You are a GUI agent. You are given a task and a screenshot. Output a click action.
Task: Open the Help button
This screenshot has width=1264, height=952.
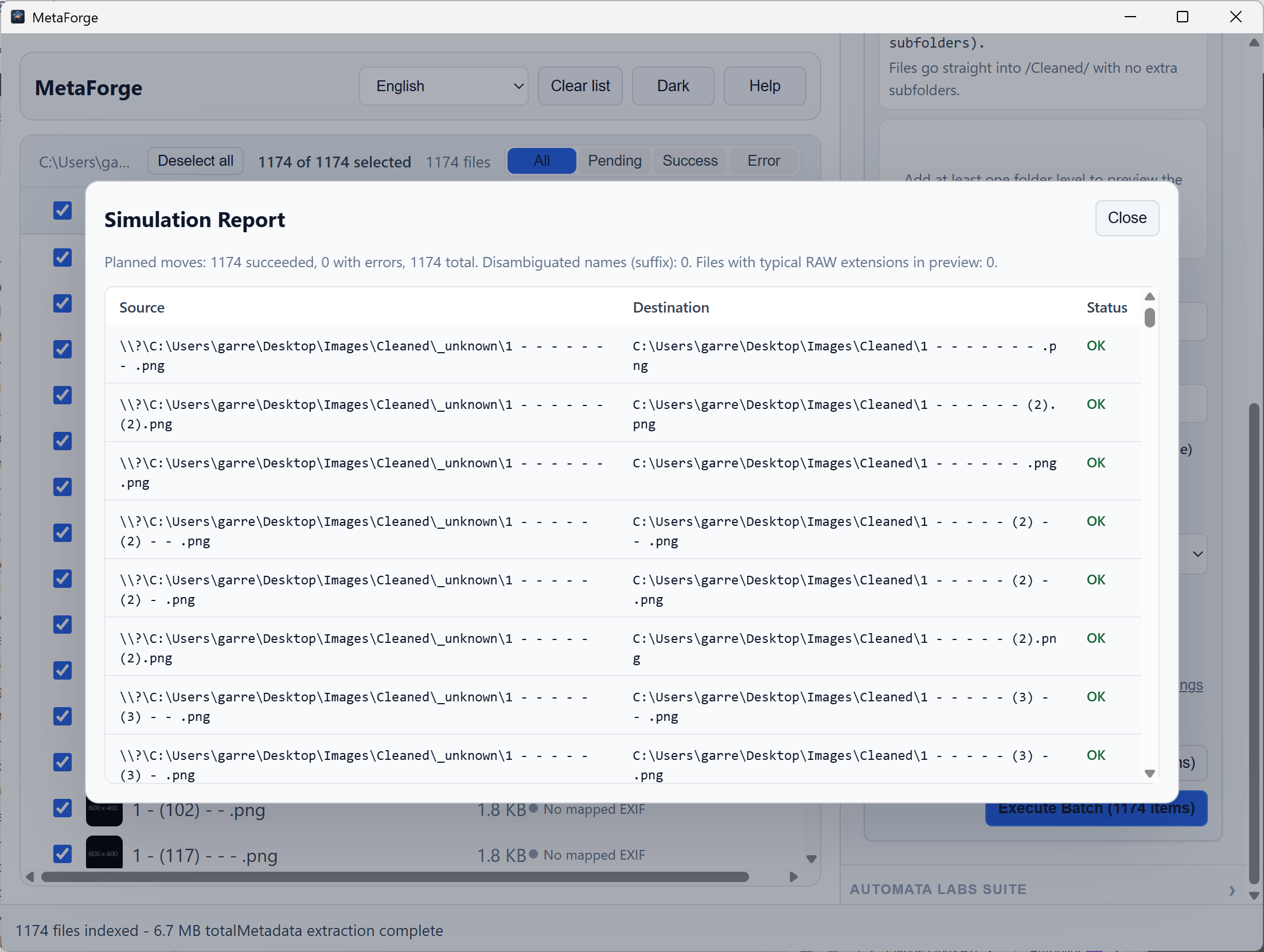click(x=764, y=86)
